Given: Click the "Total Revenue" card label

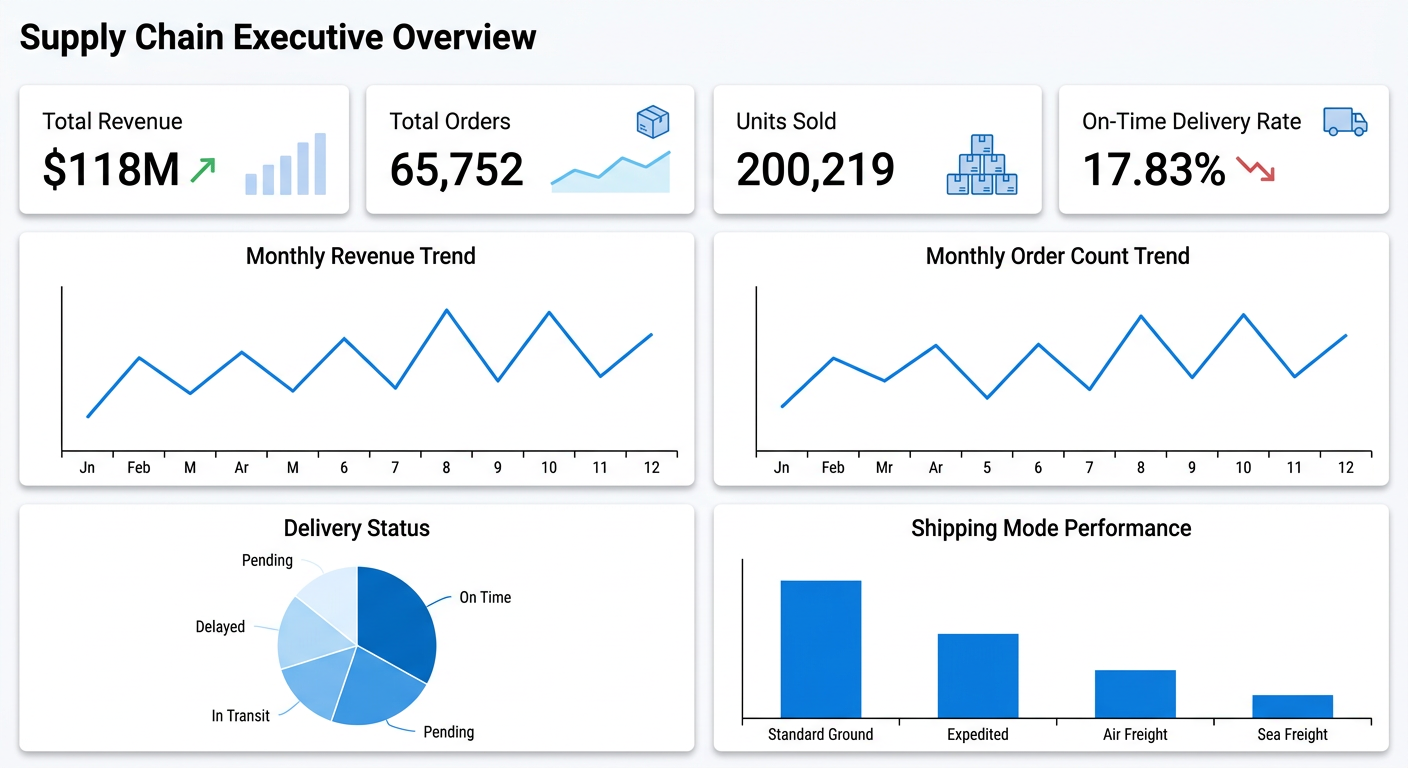Looking at the screenshot, I should 113,122.
